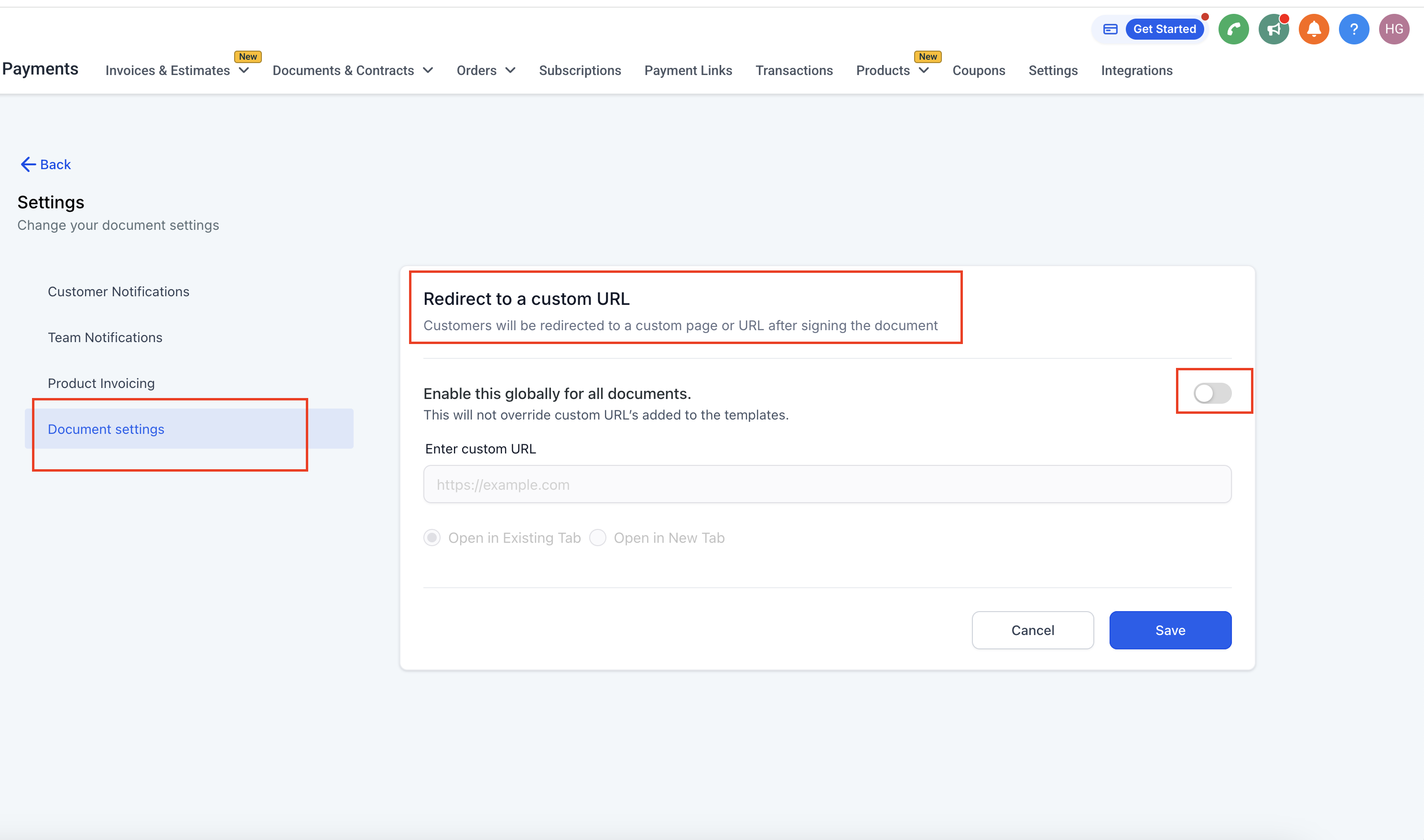Open Customer Notifications settings section
The height and width of the screenshot is (840, 1424).
click(x=119, y=291)
